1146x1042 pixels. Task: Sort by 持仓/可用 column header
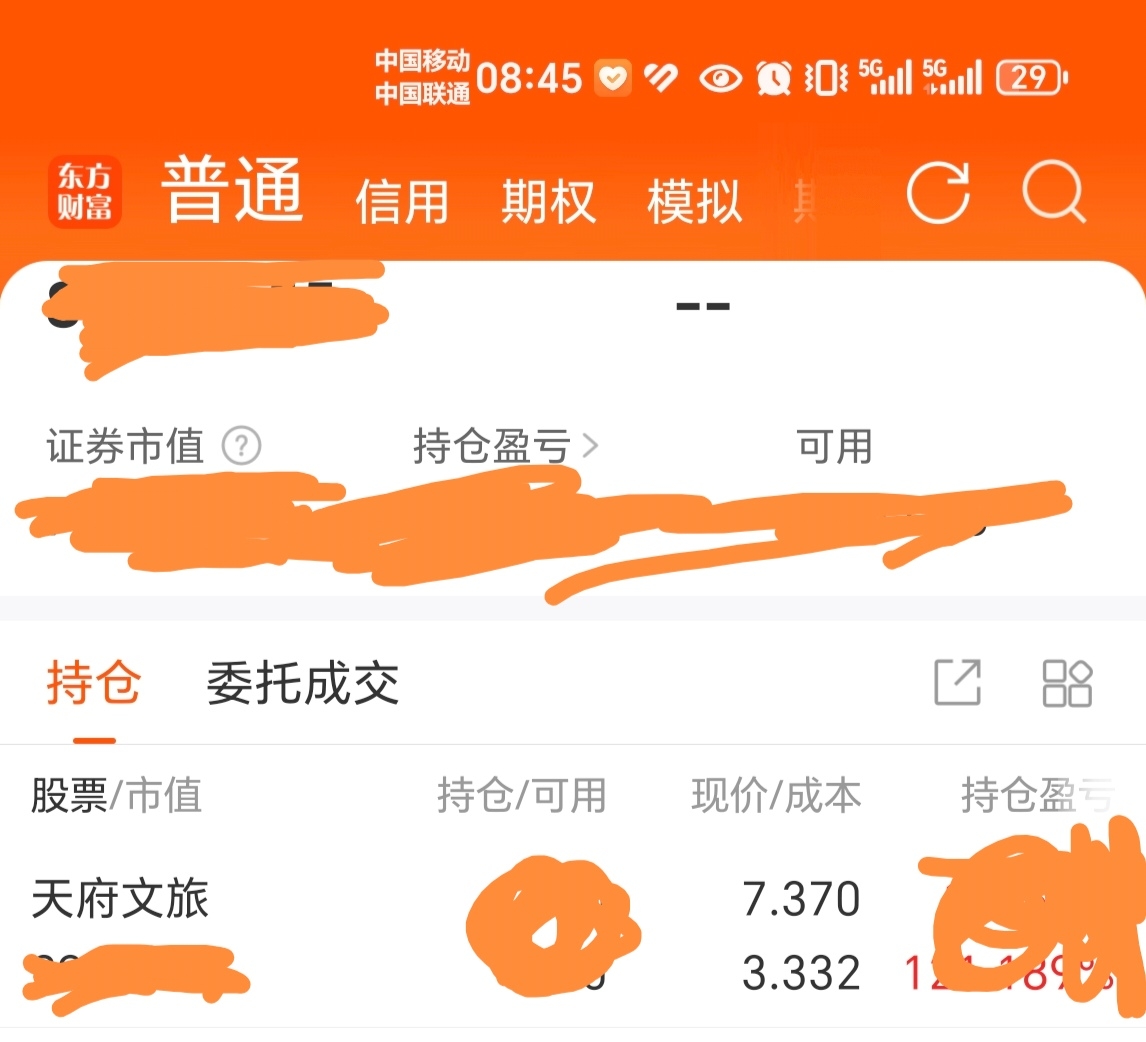point(522,795)
